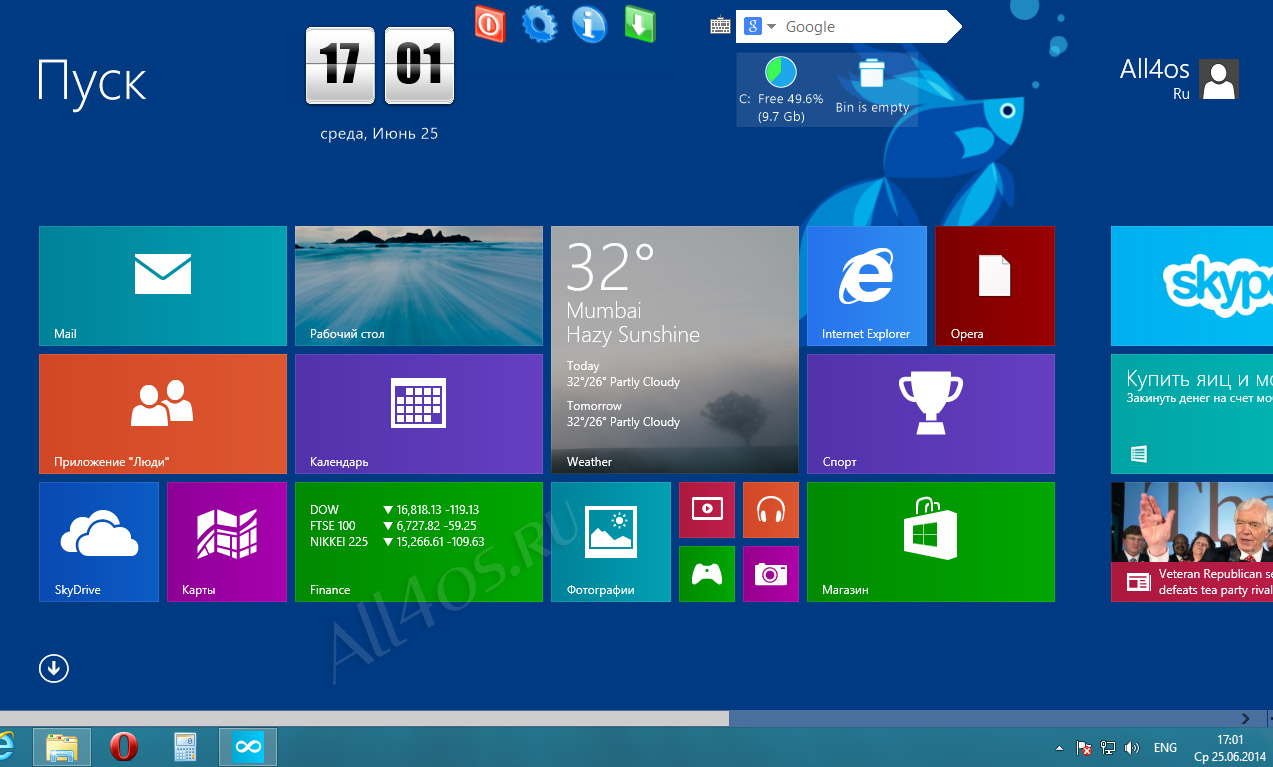Open the Магазин store tile
The width and height of the screenshot is (1273, 767).
931,542
